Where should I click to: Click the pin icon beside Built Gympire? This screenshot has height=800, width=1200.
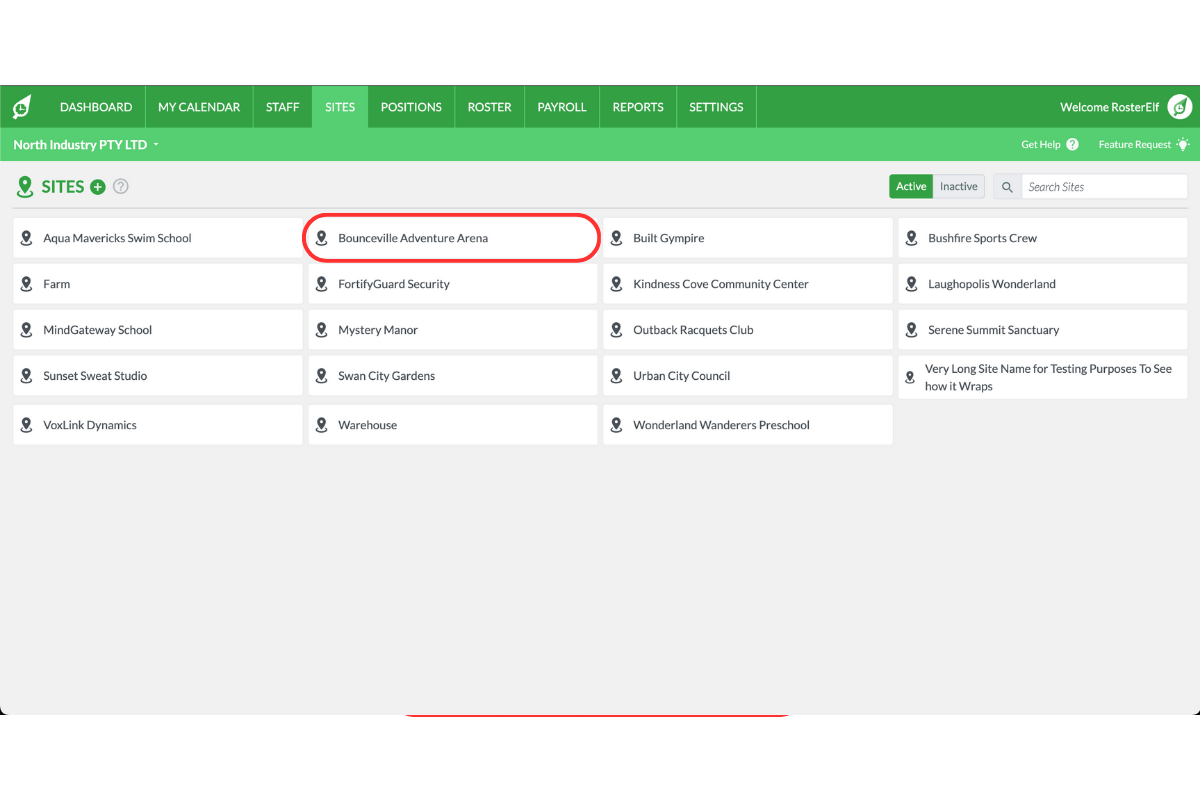[x=616, y=238]
